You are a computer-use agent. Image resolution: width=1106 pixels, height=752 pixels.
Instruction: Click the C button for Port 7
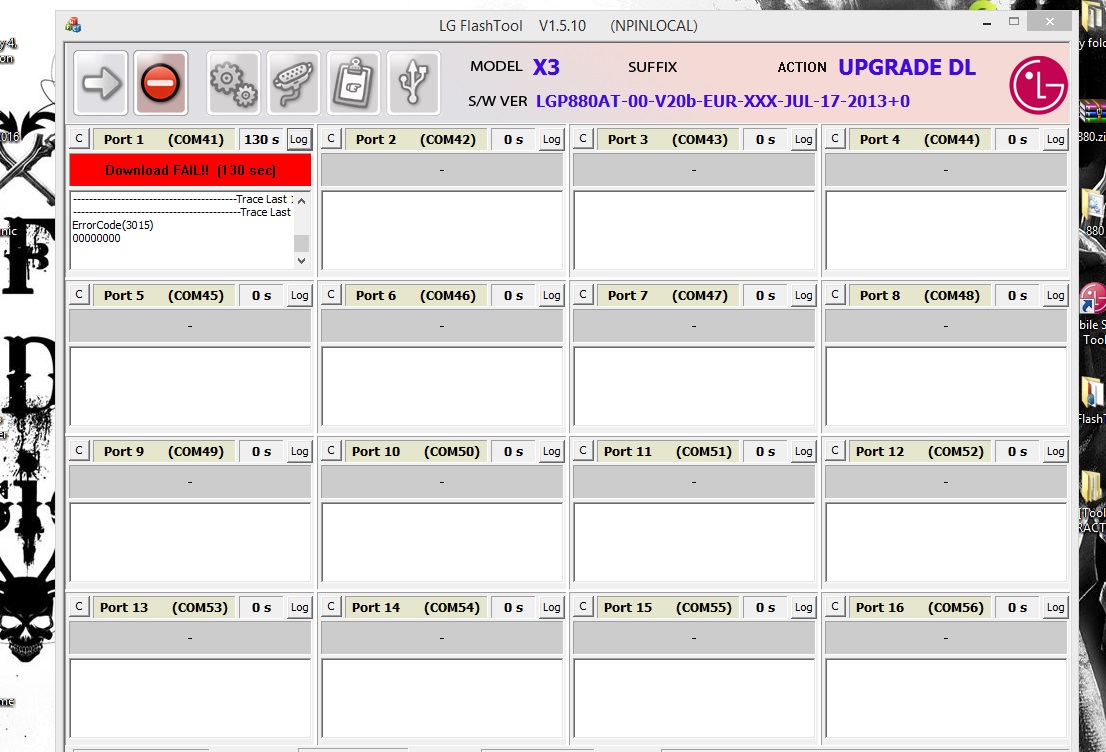point(583,295)
